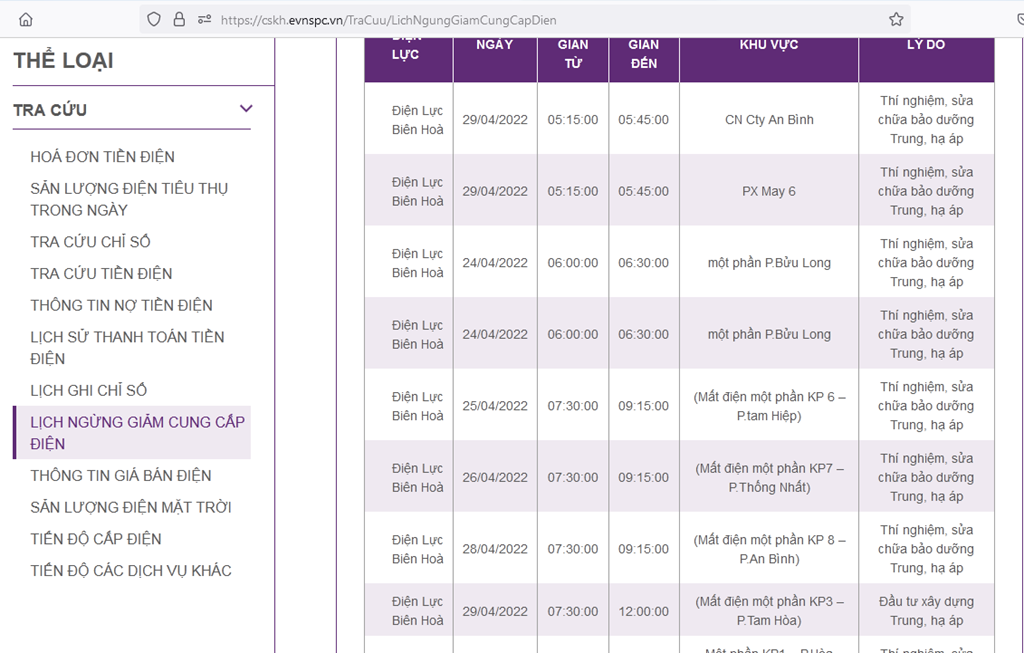Click Đầu tư xây dựng Trung, hạ áp reason
Screen dimensions: 1024x653
[x=926, y=611]
